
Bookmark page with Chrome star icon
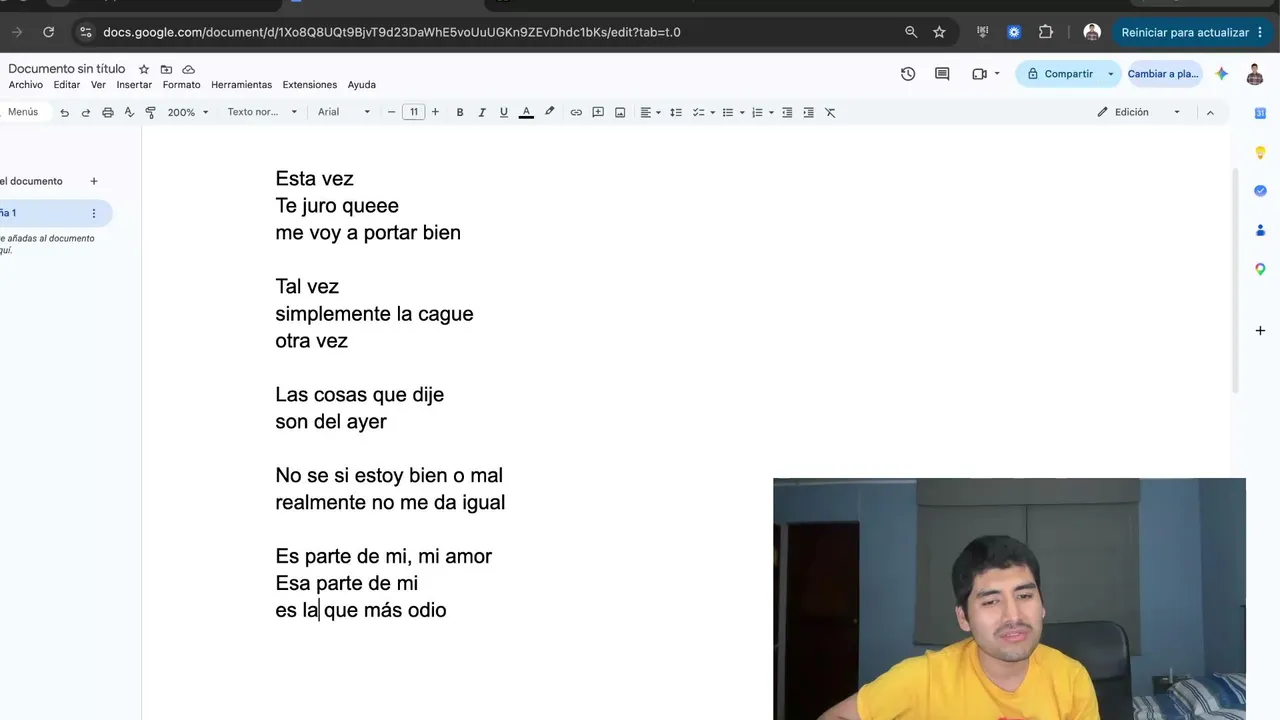click(x=939, y=32)
